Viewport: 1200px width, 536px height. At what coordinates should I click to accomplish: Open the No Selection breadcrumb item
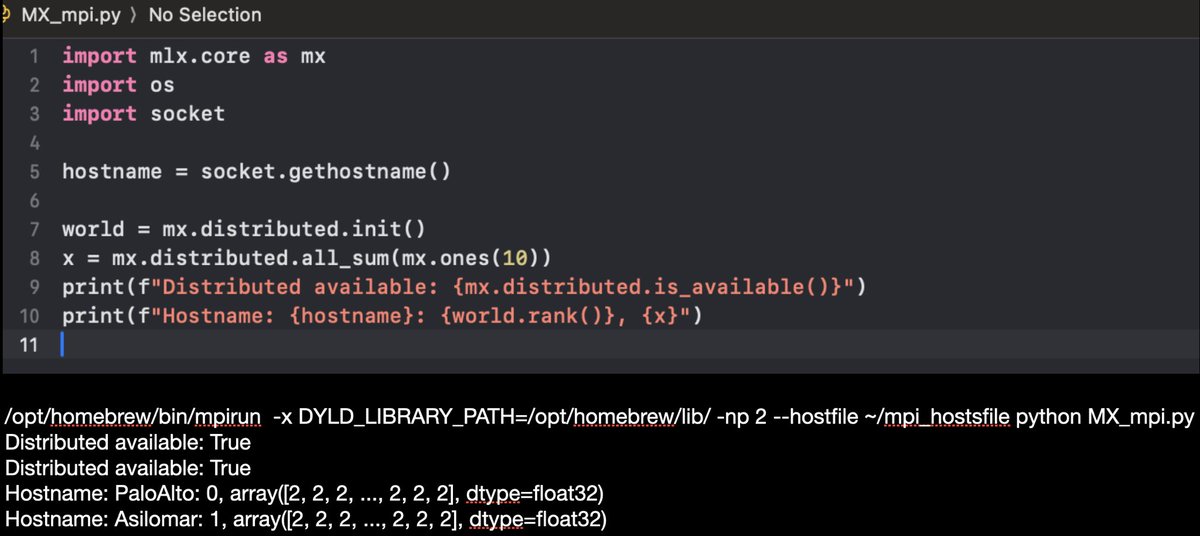click(x=205, y=15)
